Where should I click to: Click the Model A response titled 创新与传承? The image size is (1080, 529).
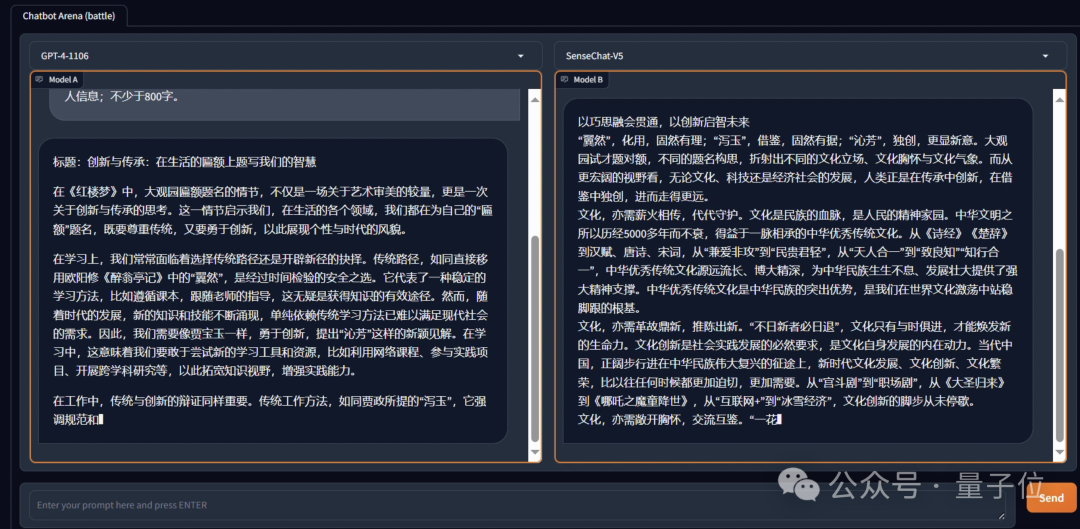click(270, 290)
